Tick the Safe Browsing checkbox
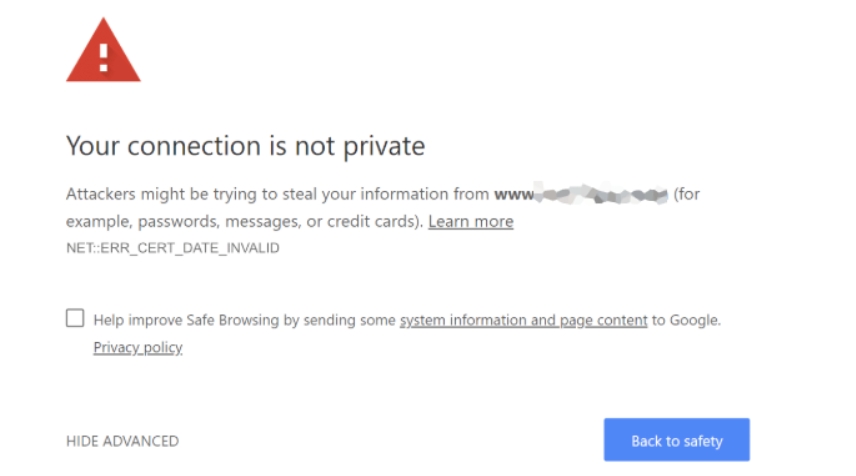 75,318
